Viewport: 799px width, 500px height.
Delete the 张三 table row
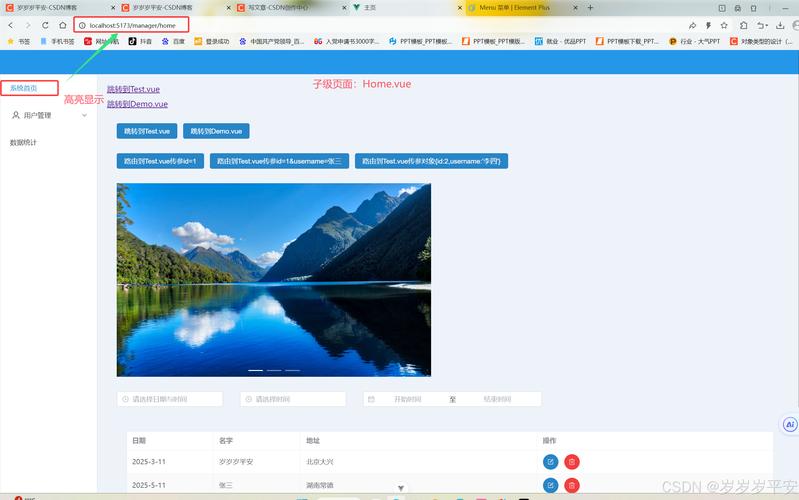pyautogui.click(x=572, y=485)
